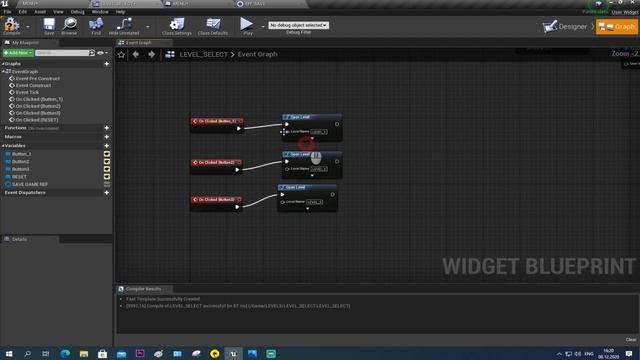Expand the third Open Level node's advanced arrow
Screen dimensions: 640x360
307,209
